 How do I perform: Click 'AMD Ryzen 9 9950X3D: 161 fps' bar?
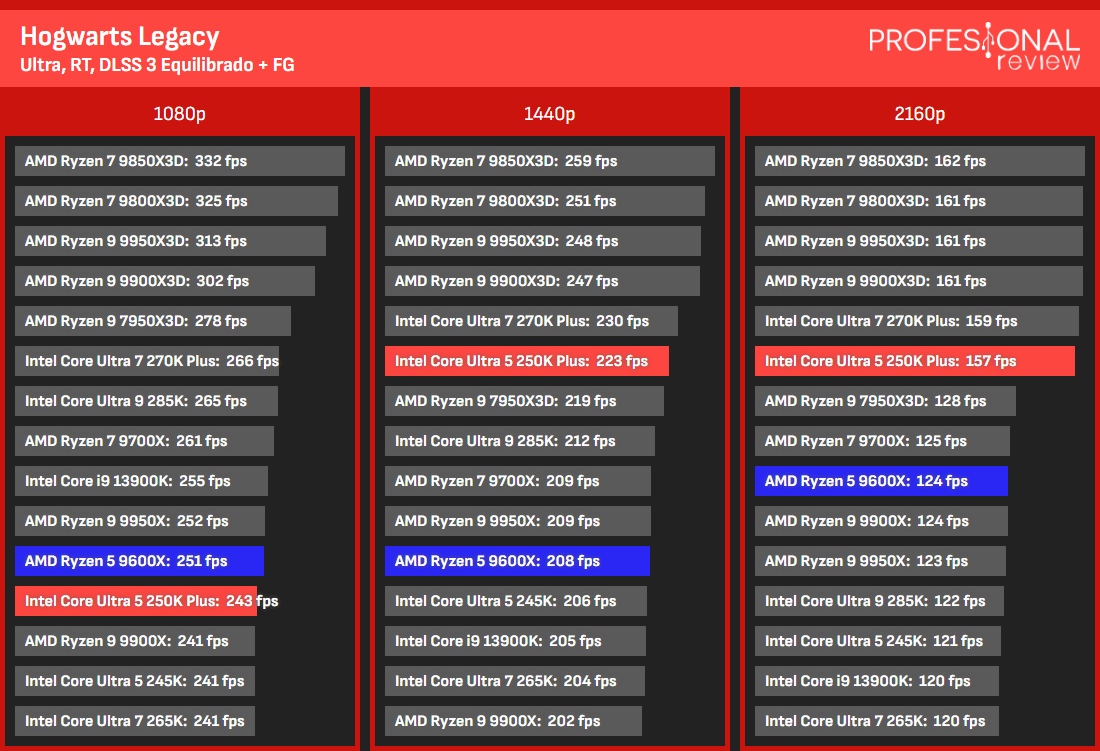click(x=919, y=241)
